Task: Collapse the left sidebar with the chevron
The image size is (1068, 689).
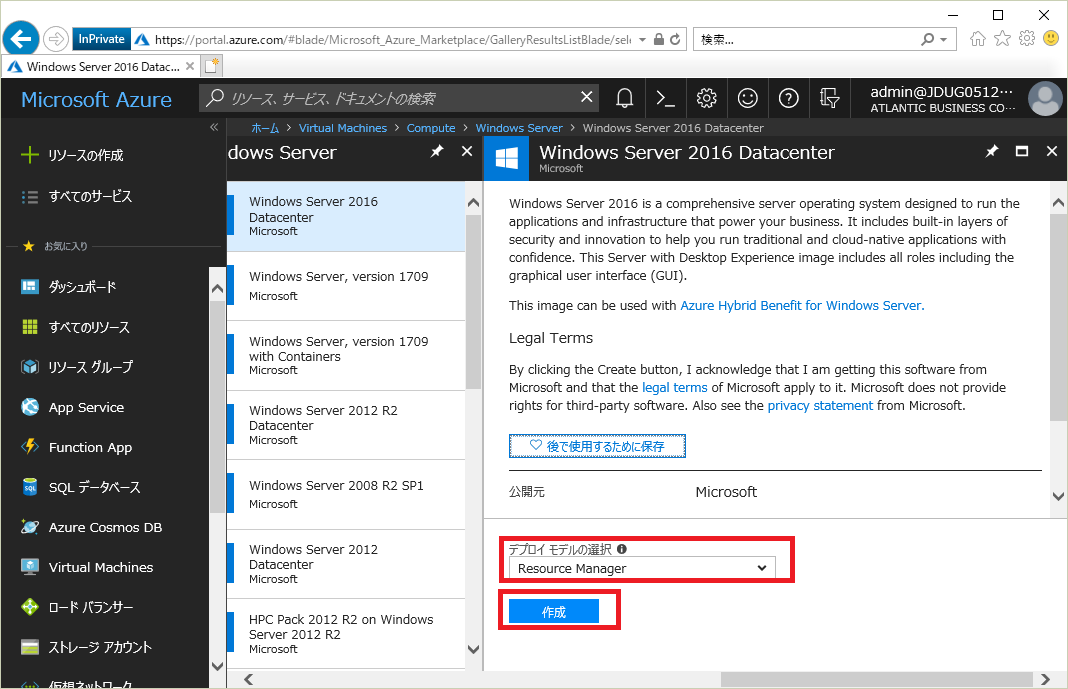Action: click(213, 128)
